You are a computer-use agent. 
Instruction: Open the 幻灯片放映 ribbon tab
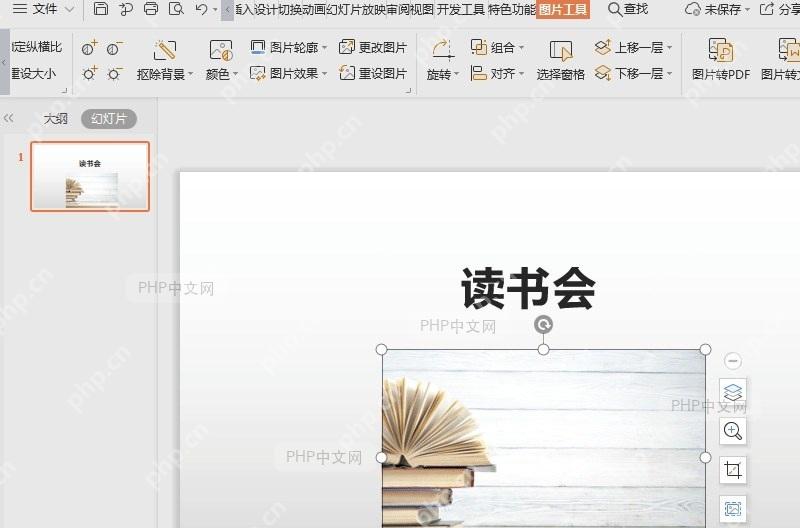(x=356, y=9)
